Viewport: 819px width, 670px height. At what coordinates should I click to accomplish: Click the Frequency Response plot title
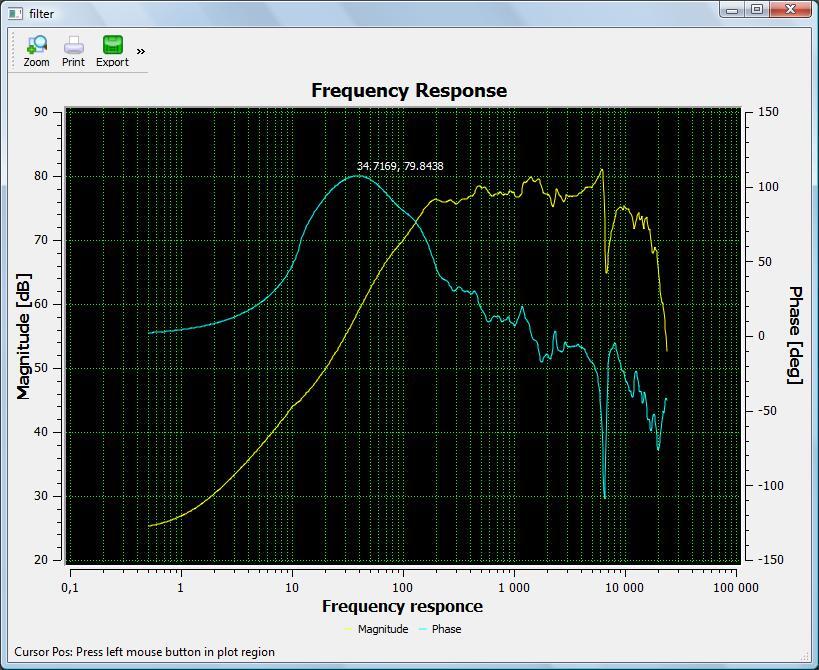[x=409, y=90]
